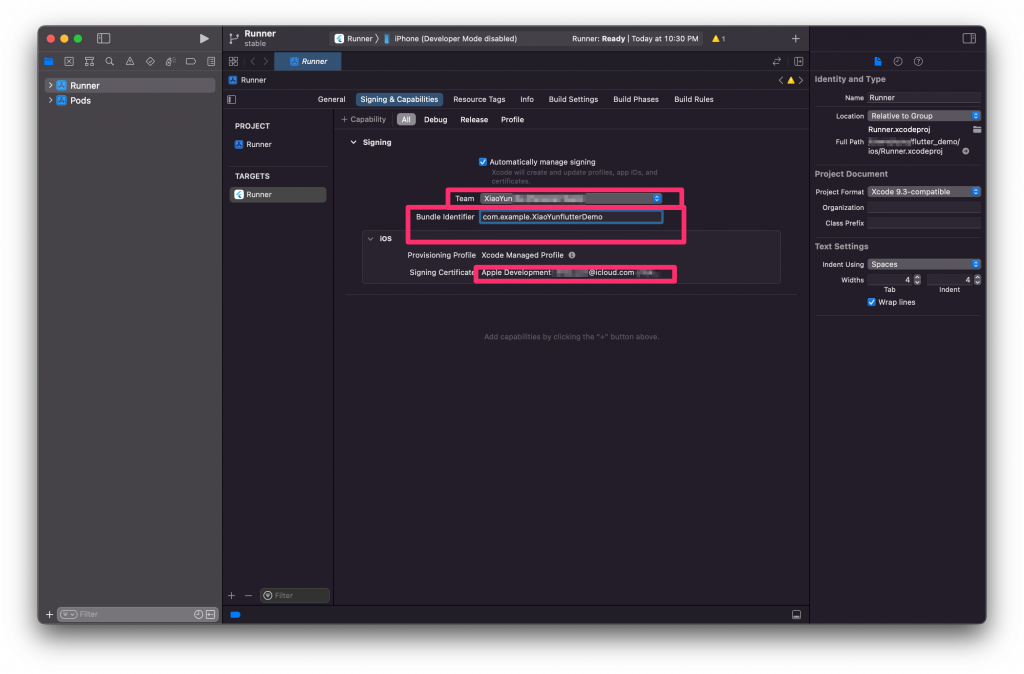
Task: Click the inspector Name field
Action: (x=923, y=97)
